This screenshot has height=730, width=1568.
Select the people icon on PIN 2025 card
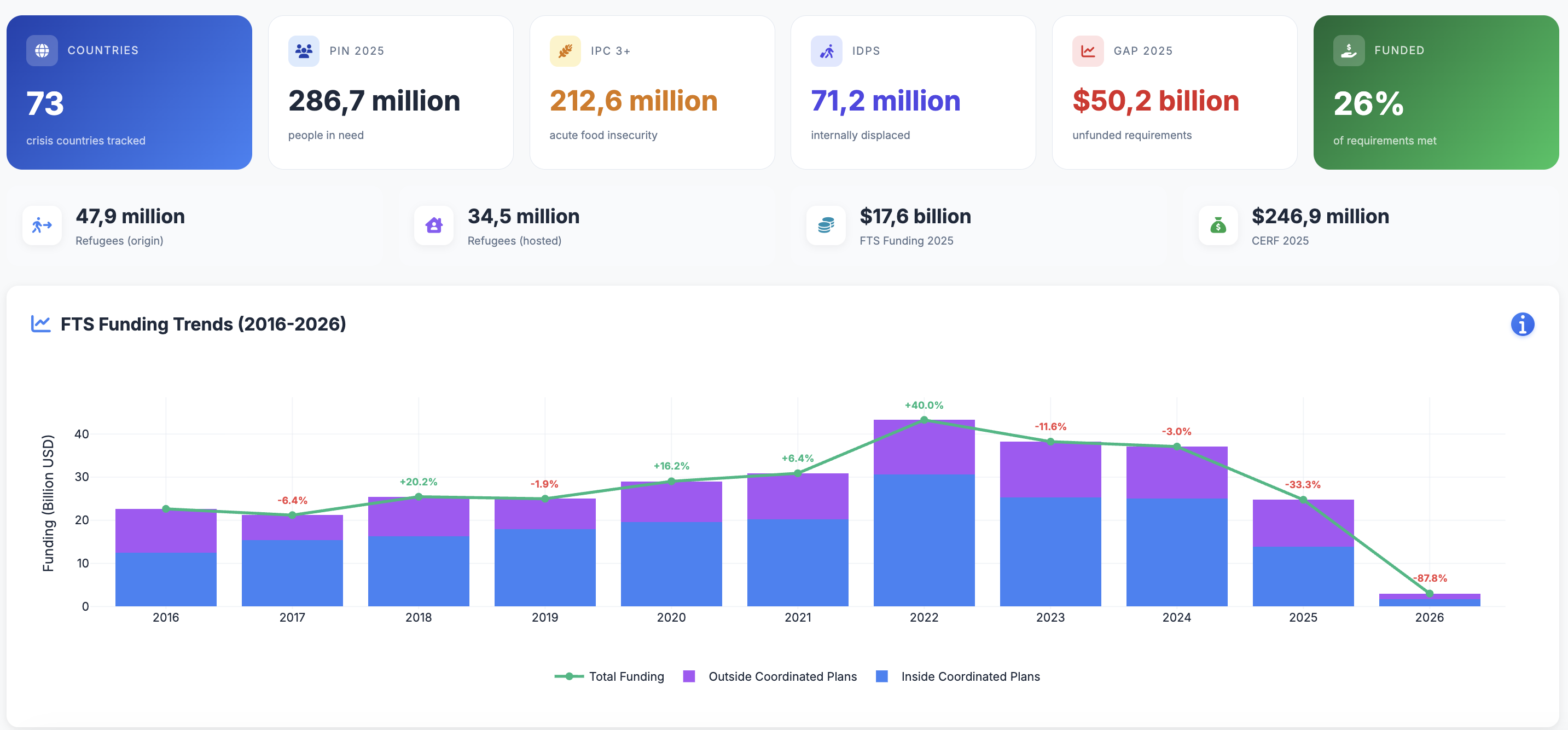pyautogui.click(x=303, y=50)
